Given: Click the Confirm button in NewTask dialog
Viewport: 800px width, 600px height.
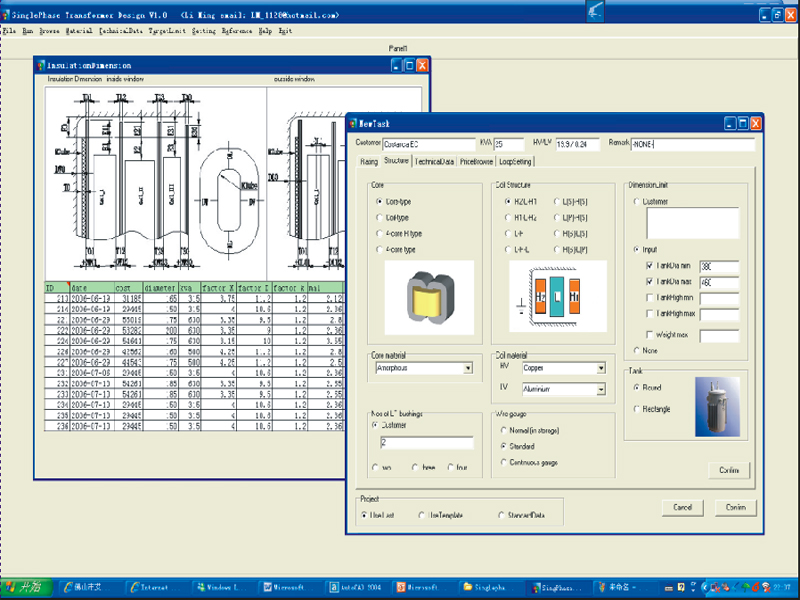Looking at the screenshot, I should pyautogui.click(x=736, y=508).
